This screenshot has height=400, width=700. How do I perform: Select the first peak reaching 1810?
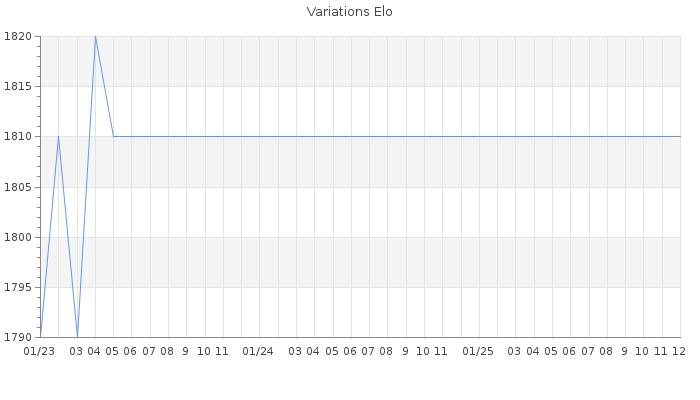coord(58,136)
